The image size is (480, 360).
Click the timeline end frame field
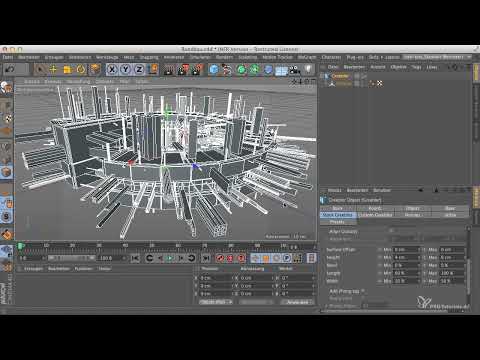tap(112, 258)
